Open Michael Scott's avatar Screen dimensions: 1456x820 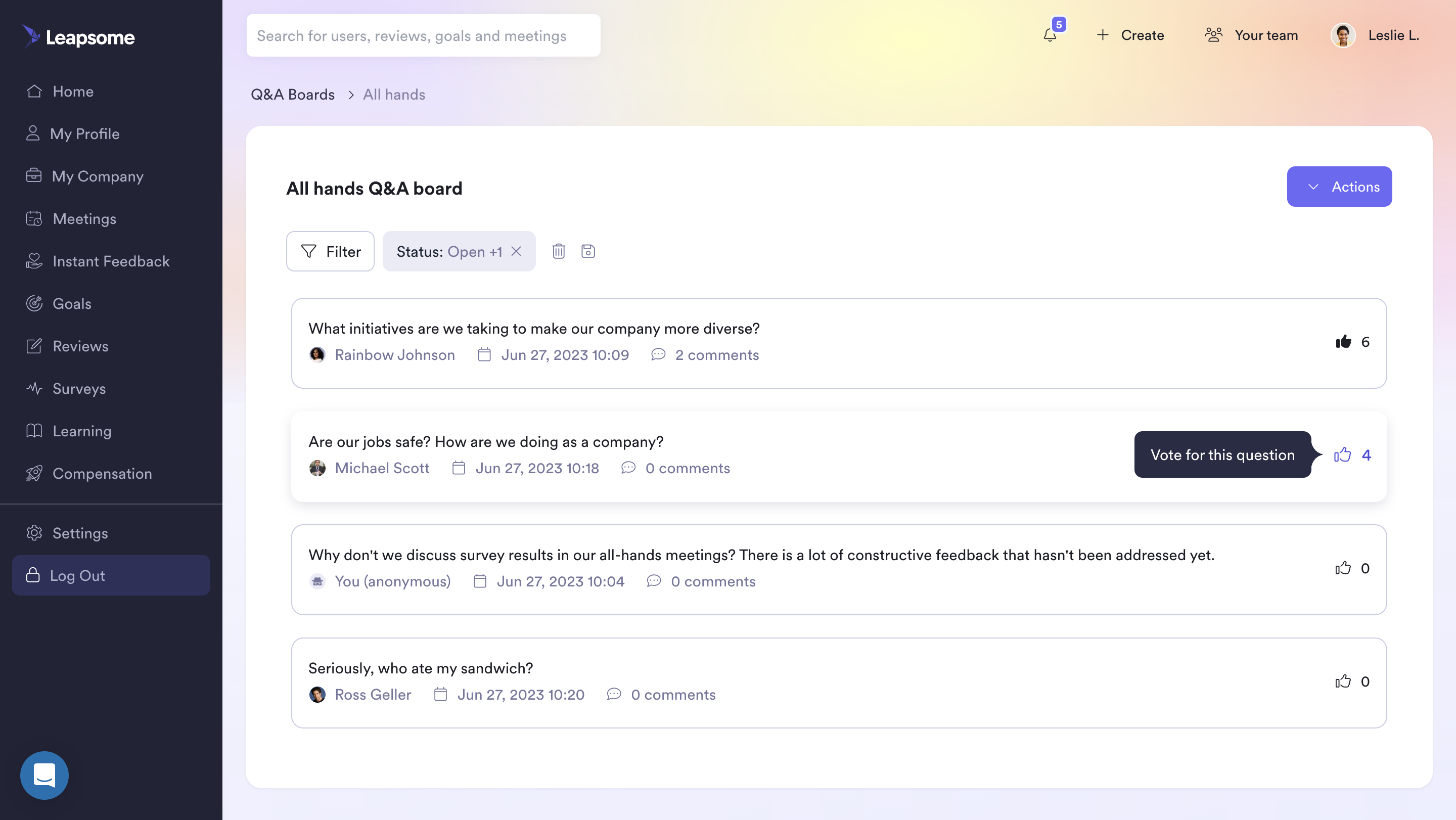click(x=317, y=468)
